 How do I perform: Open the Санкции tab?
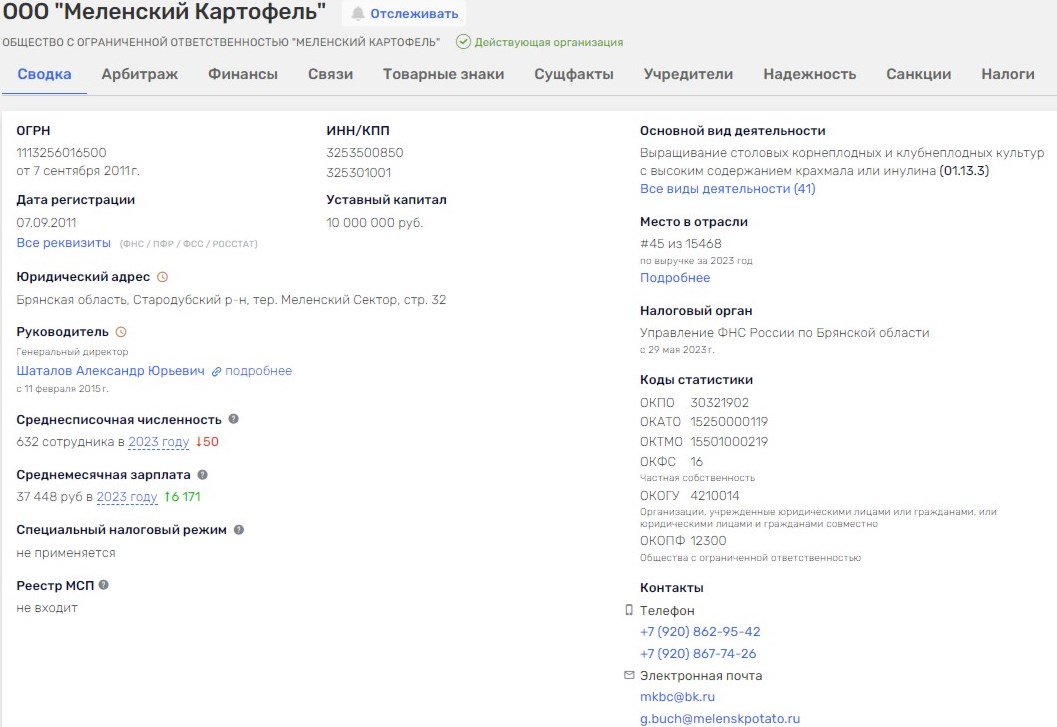click(918, 74)
